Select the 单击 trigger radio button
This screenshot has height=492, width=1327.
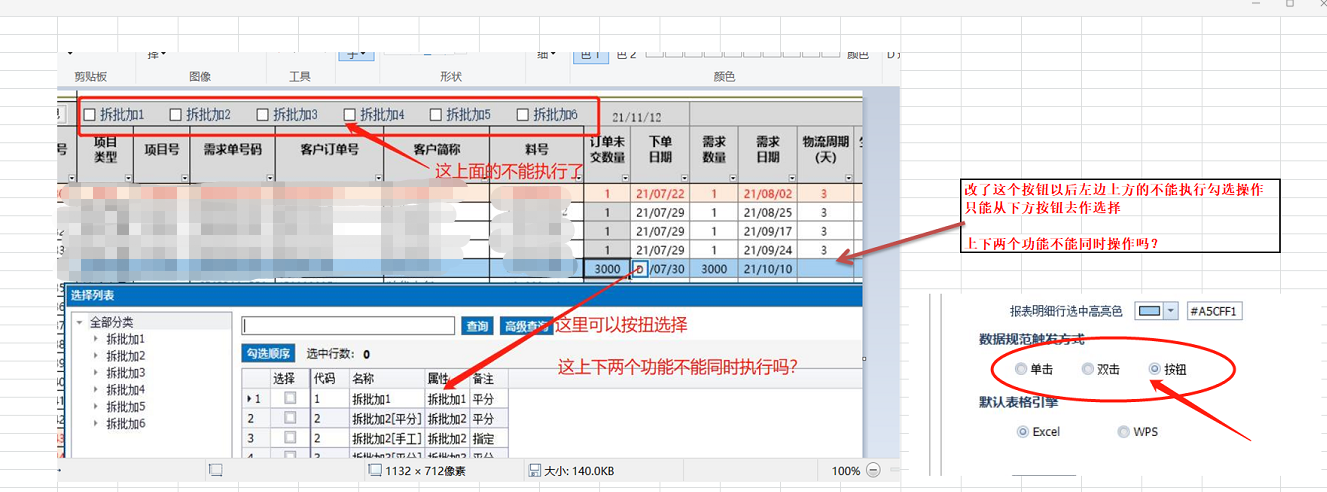click(1020, 369)
